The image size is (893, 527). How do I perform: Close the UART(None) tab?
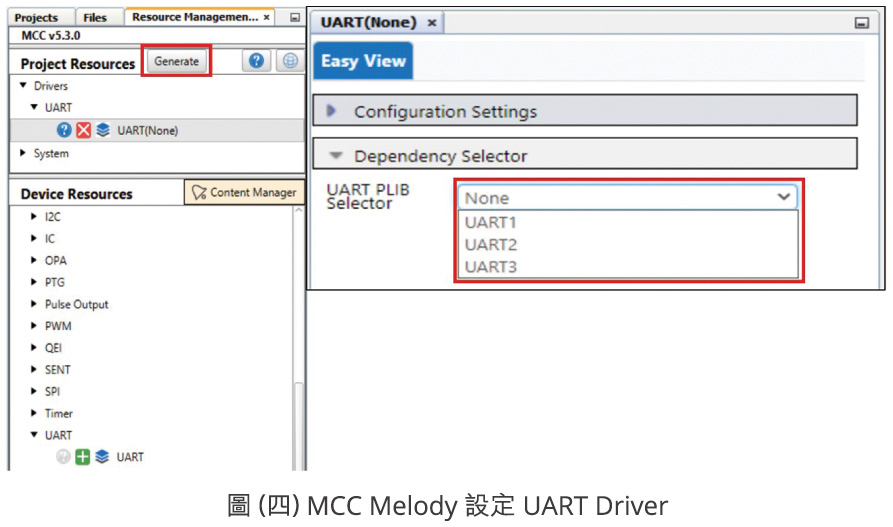point(431,23)
